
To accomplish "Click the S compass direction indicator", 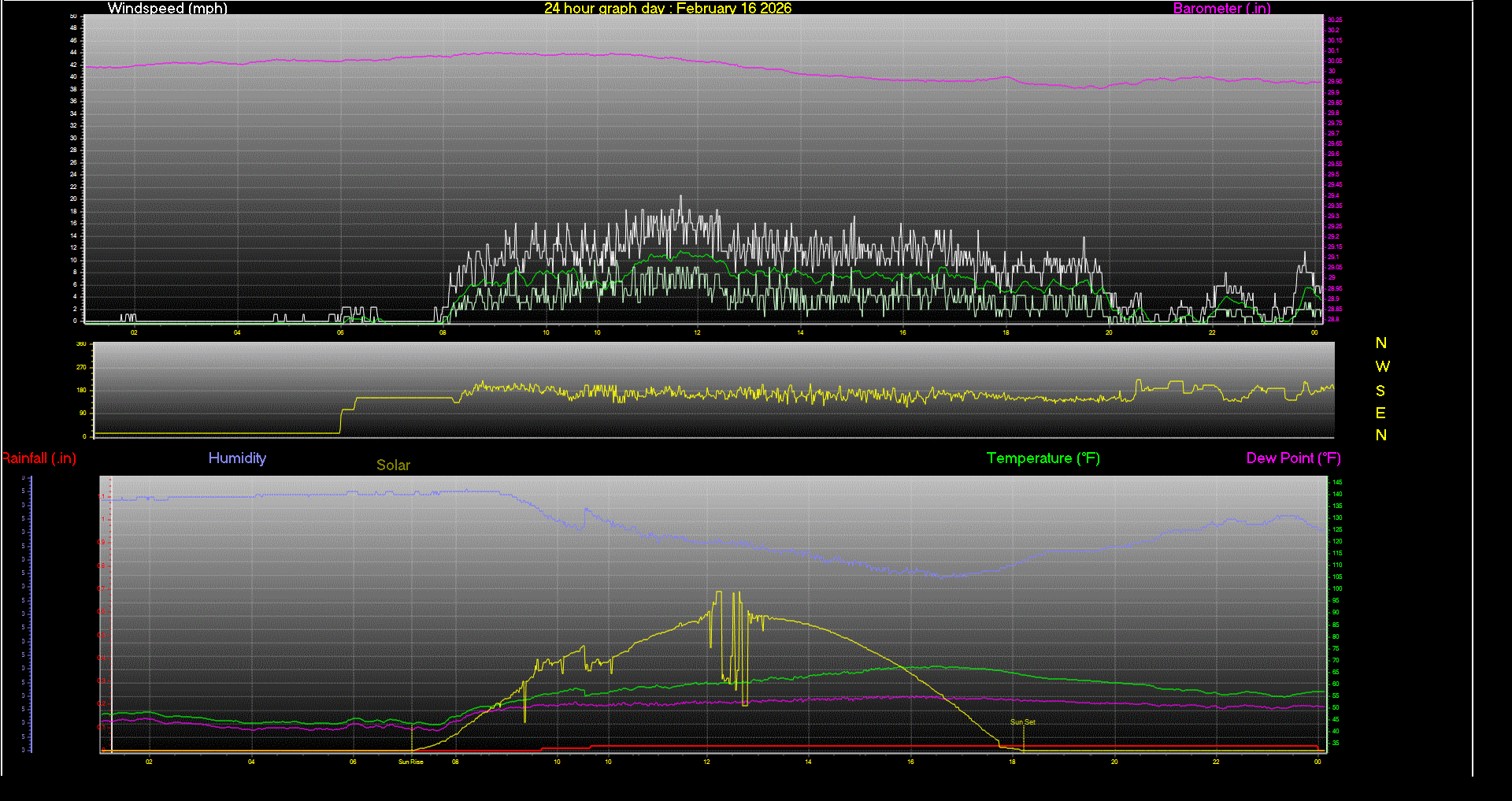I will point(1380,391).
